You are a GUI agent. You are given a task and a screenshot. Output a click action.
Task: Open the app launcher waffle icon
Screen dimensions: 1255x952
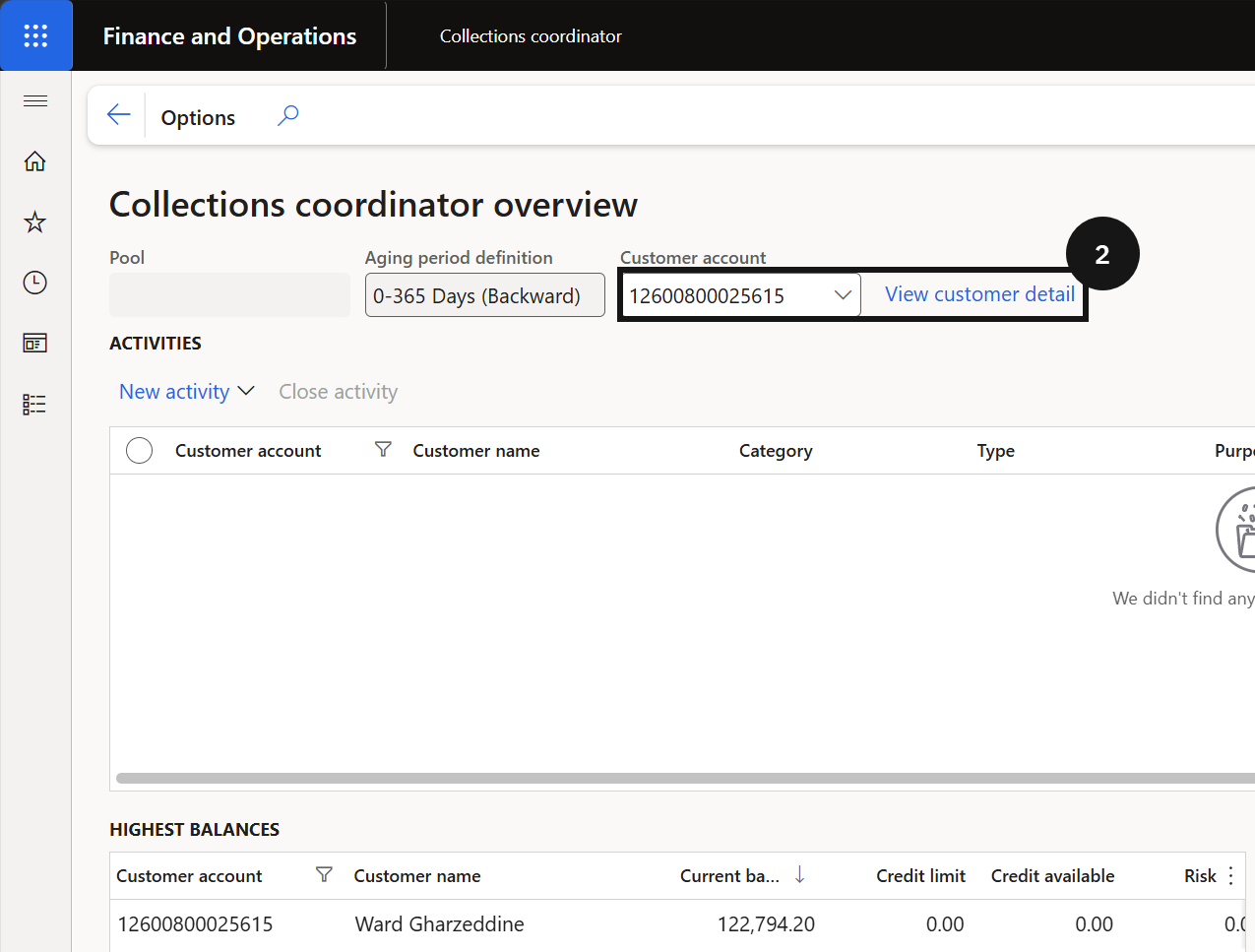pos(35,36)
